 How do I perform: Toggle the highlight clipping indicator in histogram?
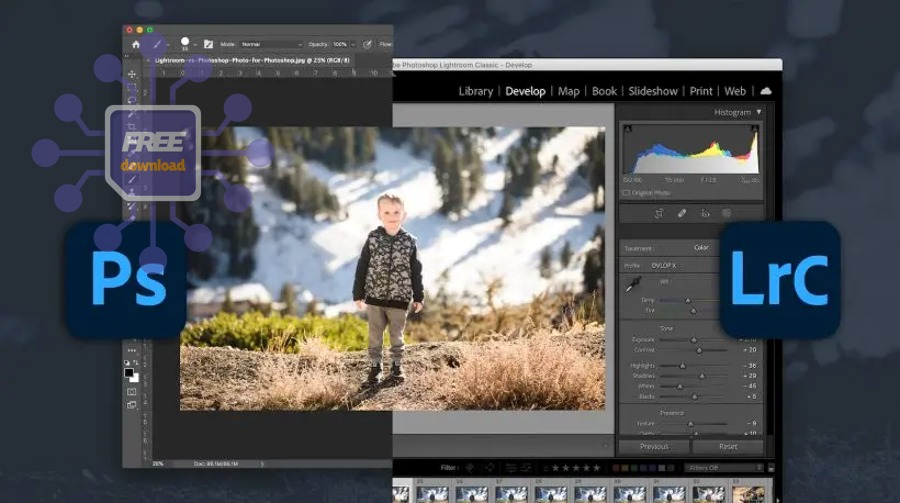point(754,129)
